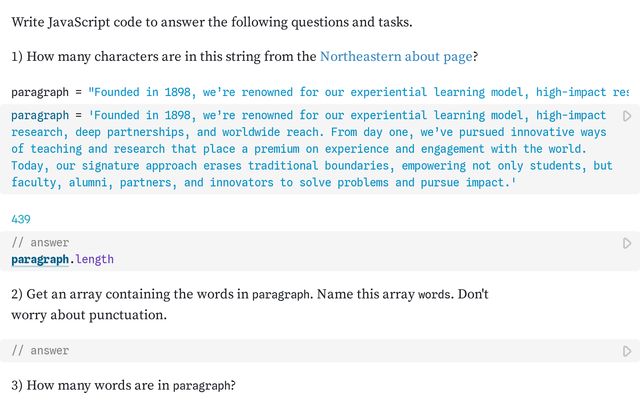Select the bold paragraph identifier in code
The width and height of the screenshot is (640, 400).
click(40, 260)
